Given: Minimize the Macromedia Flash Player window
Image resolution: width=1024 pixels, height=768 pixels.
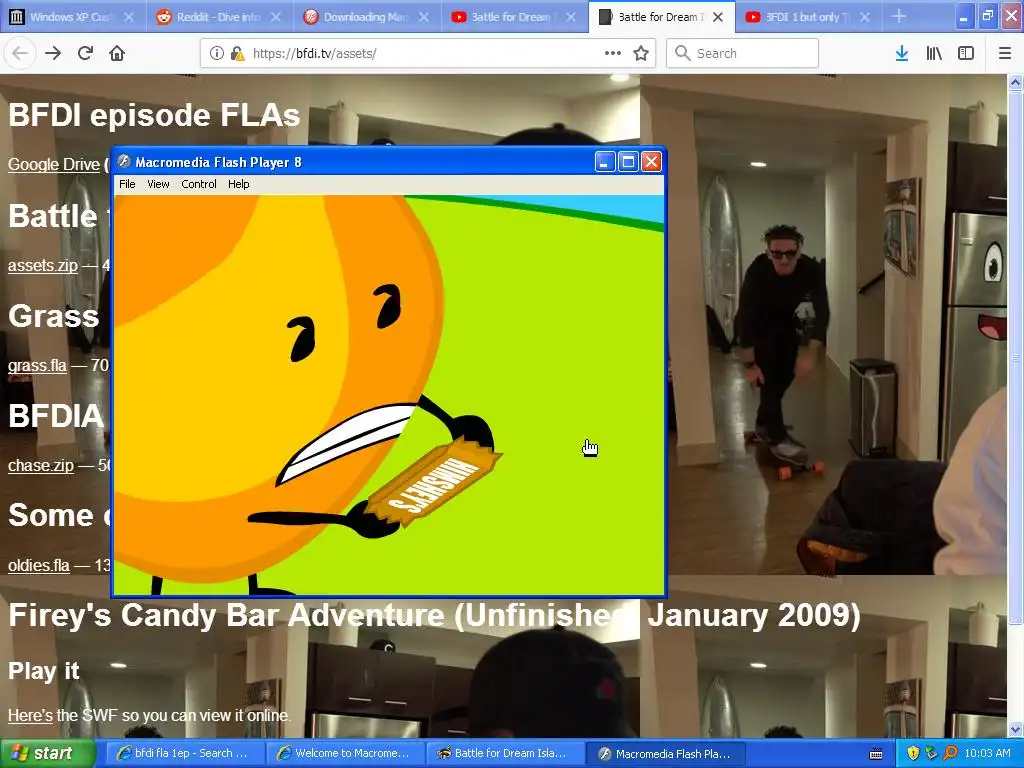Looking at the screenshot, I should click(605, 161).
